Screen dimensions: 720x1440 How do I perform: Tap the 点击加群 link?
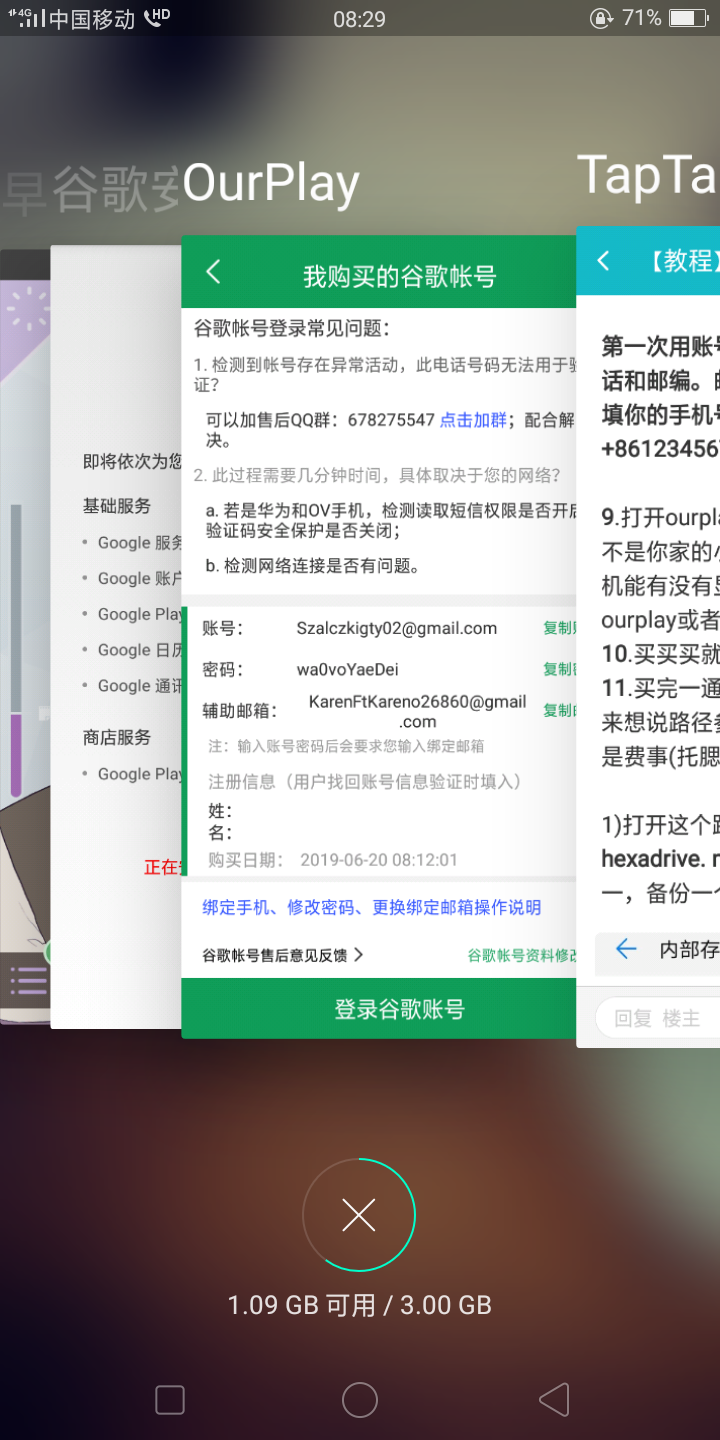474,420
